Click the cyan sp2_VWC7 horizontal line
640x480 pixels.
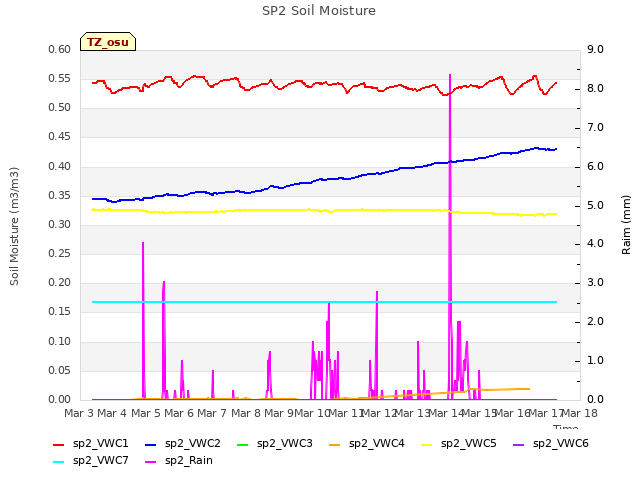coord(324,302)
